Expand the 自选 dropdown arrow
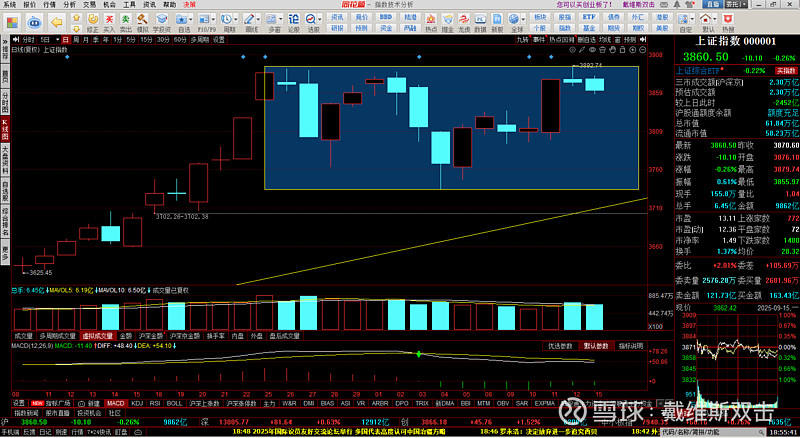The width and height of the screenshot is (800, 438). coord(191,19)
